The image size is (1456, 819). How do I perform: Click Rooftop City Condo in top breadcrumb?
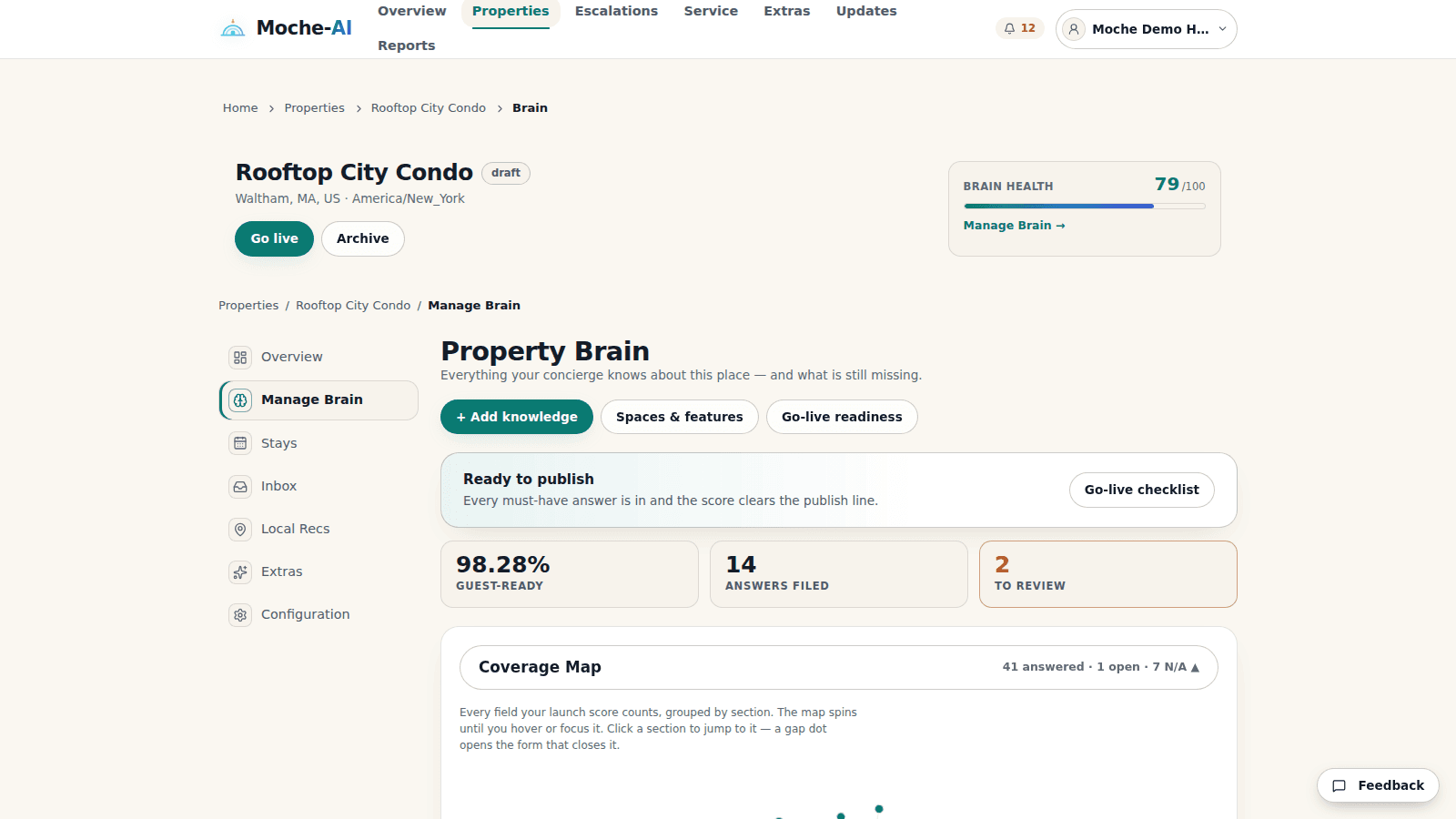[429, 108]
